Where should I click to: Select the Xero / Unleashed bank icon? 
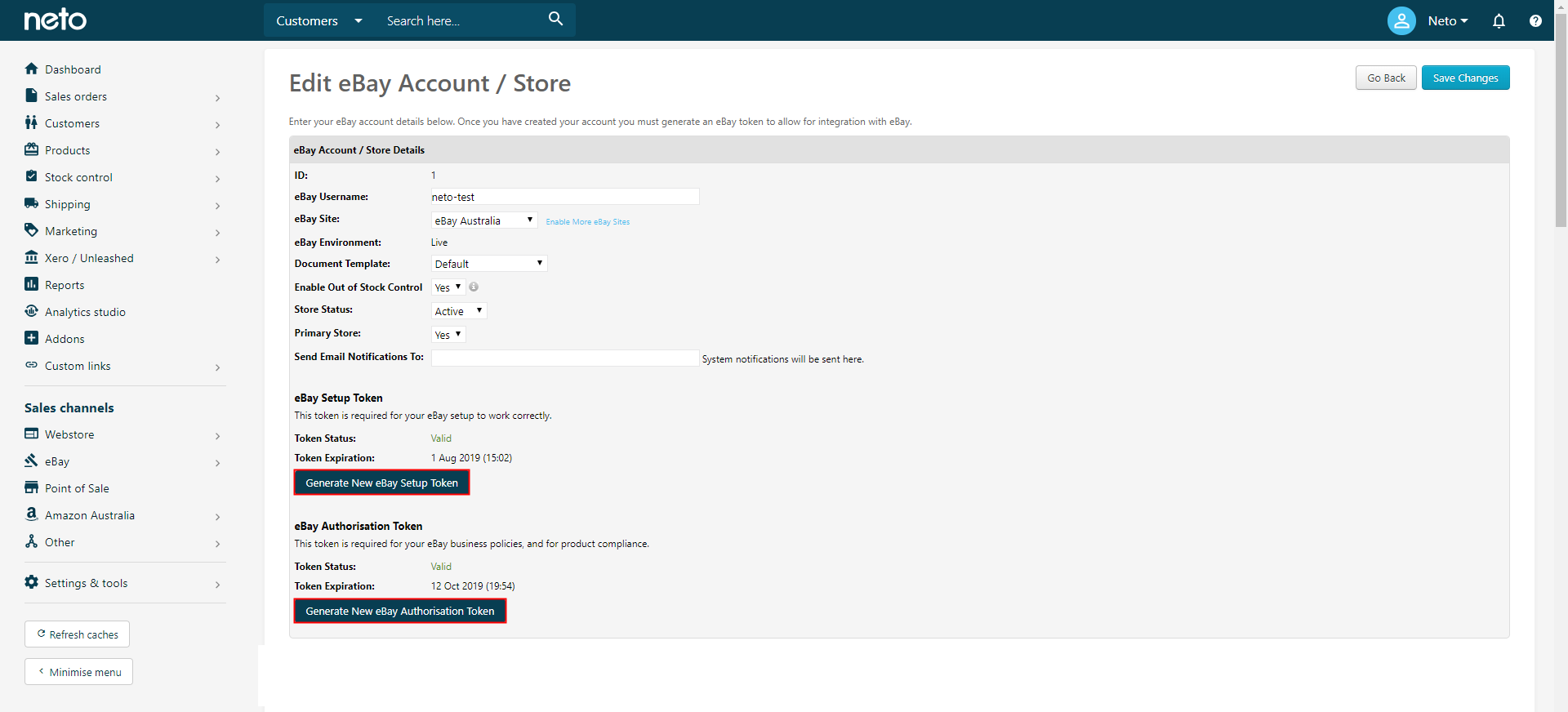[31, 257]
